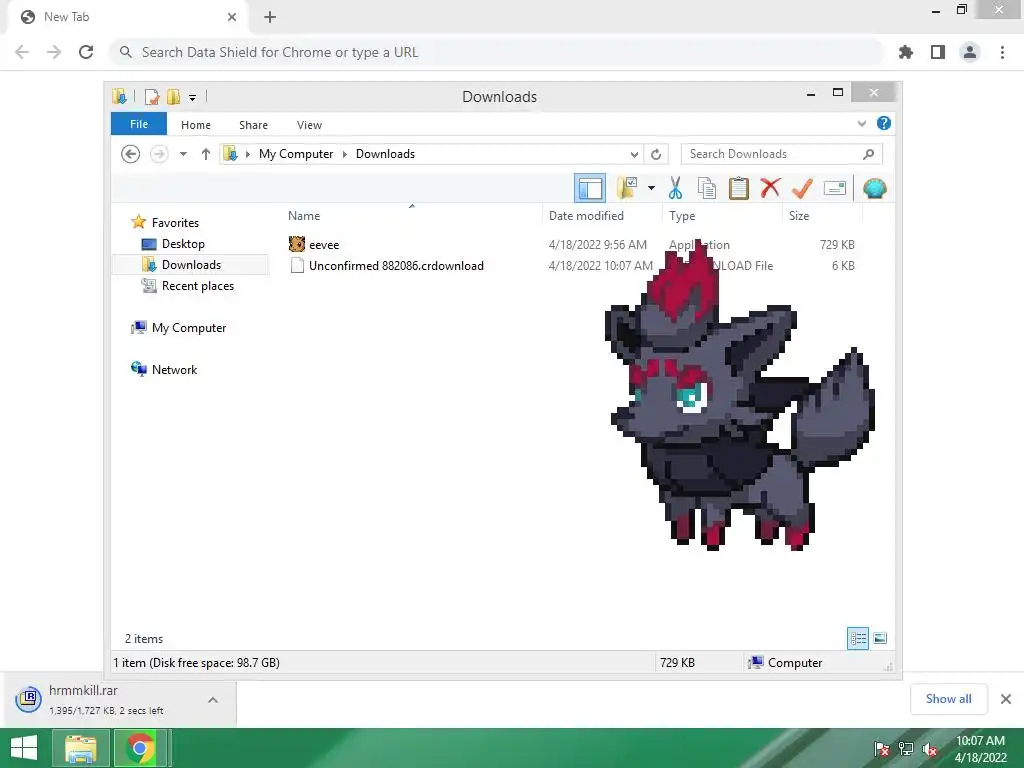Open the recent locations dropdown arrow

tap(184, 154)
